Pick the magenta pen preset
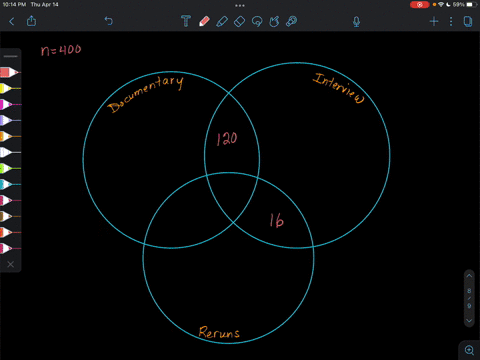 (10, 104)
